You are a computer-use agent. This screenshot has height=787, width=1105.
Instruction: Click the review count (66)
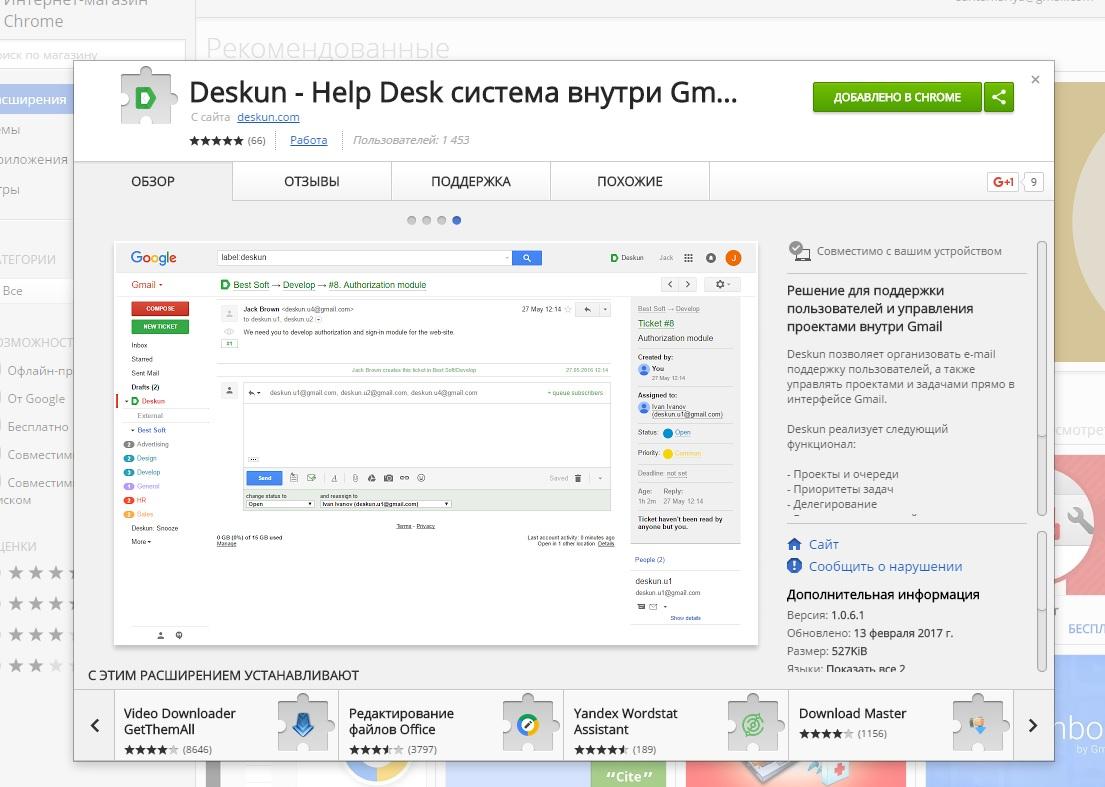(257, 140)
